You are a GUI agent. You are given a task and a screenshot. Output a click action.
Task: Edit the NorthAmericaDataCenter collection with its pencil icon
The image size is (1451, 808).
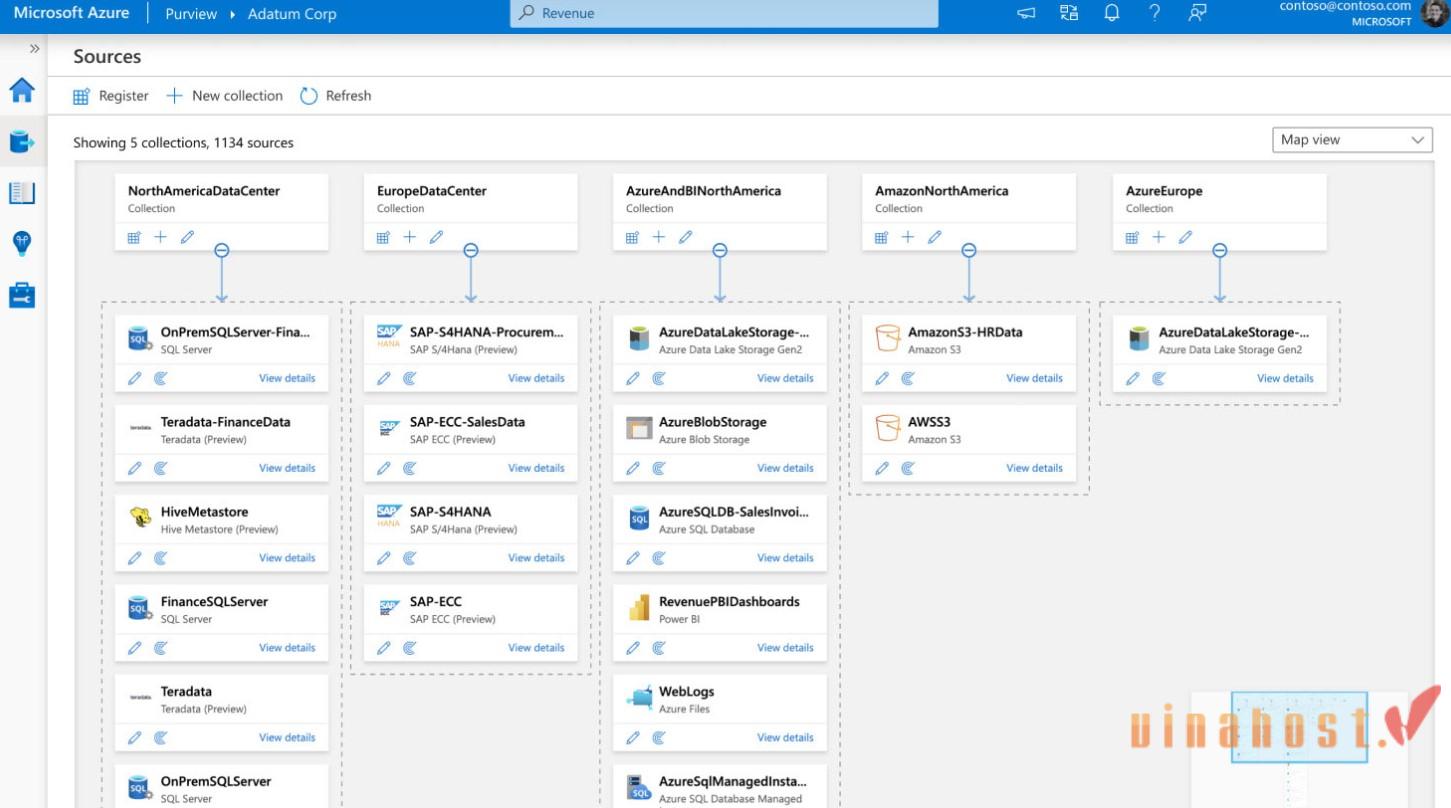pyautogui.click(x=187, y=237)
